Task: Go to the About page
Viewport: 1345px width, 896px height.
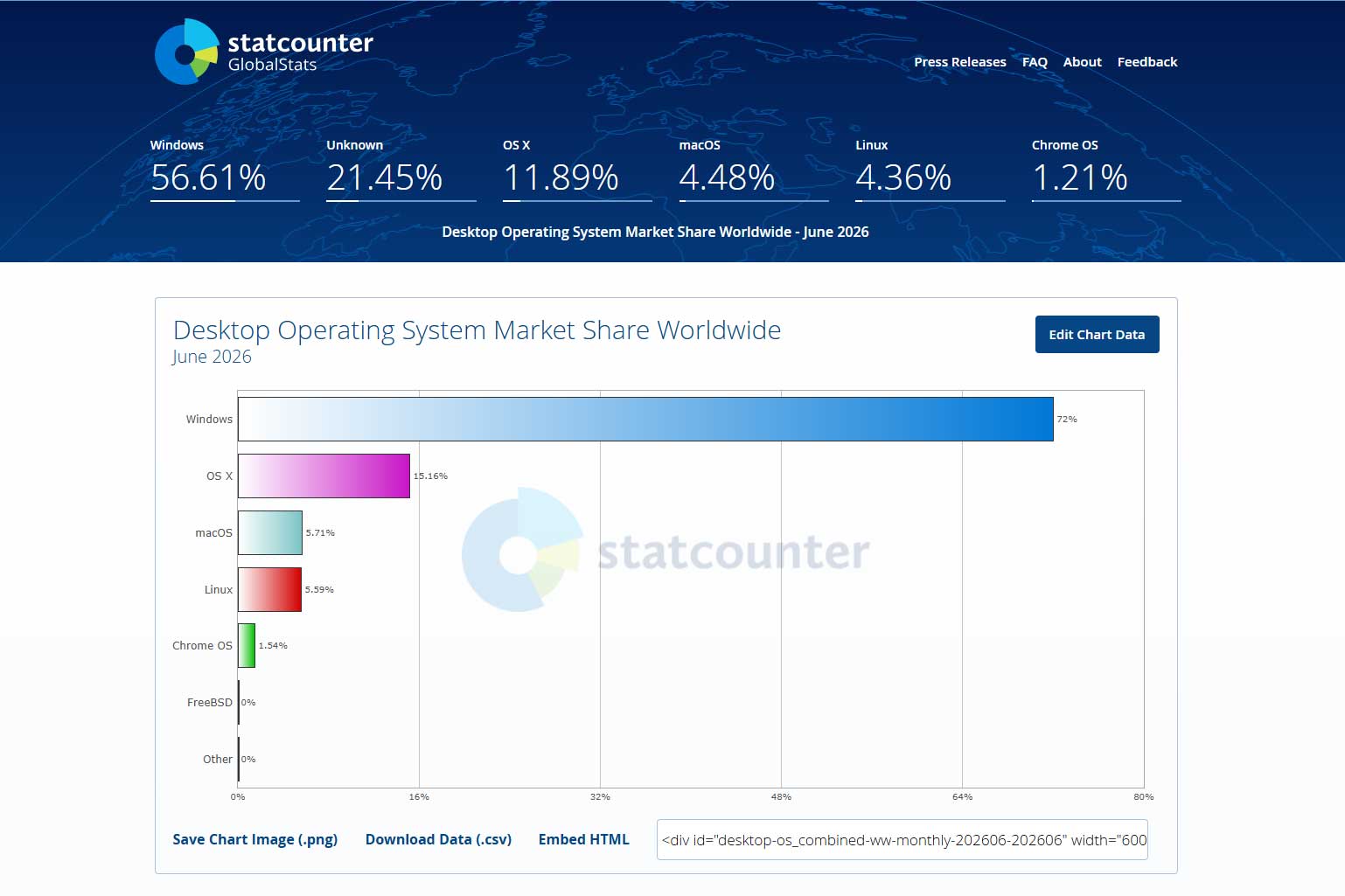Action: (x=1082, y=62)
